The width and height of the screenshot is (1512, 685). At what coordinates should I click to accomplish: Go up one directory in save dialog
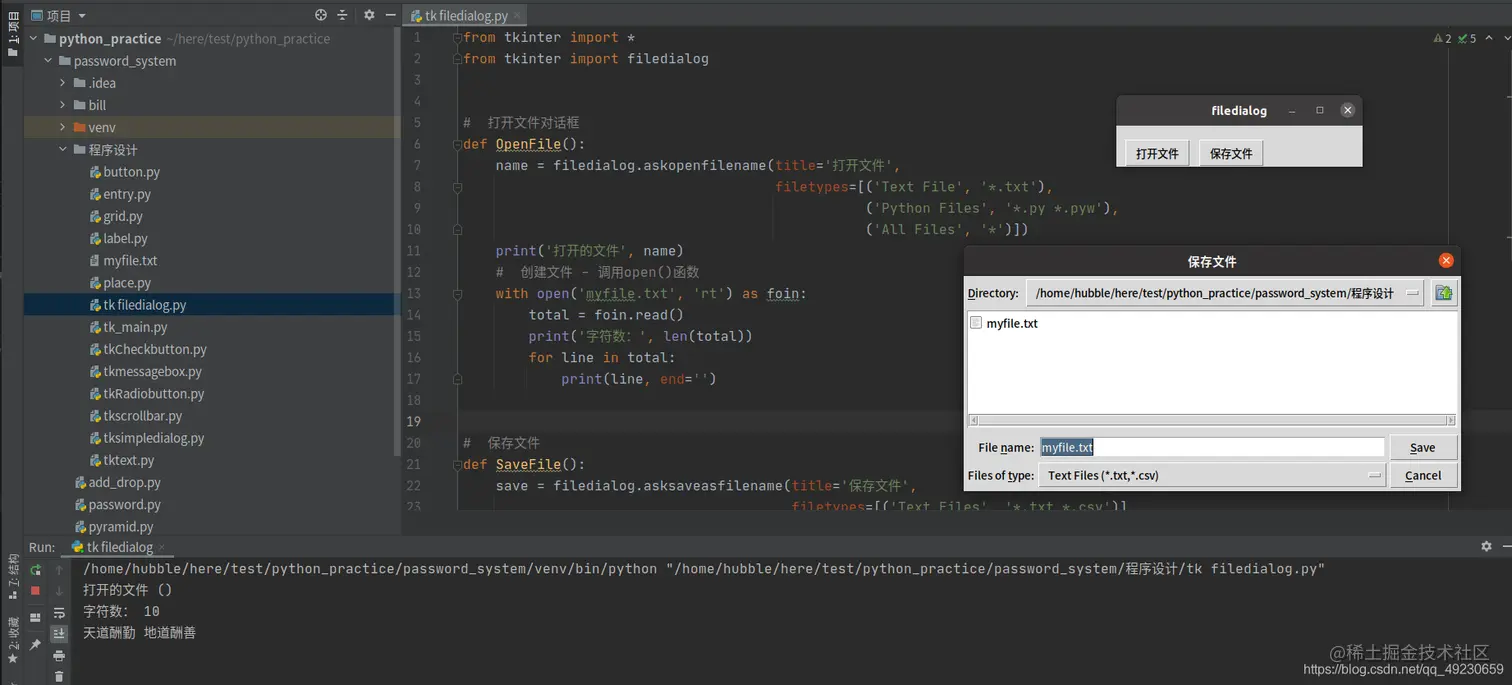(x=1443, y=293)
